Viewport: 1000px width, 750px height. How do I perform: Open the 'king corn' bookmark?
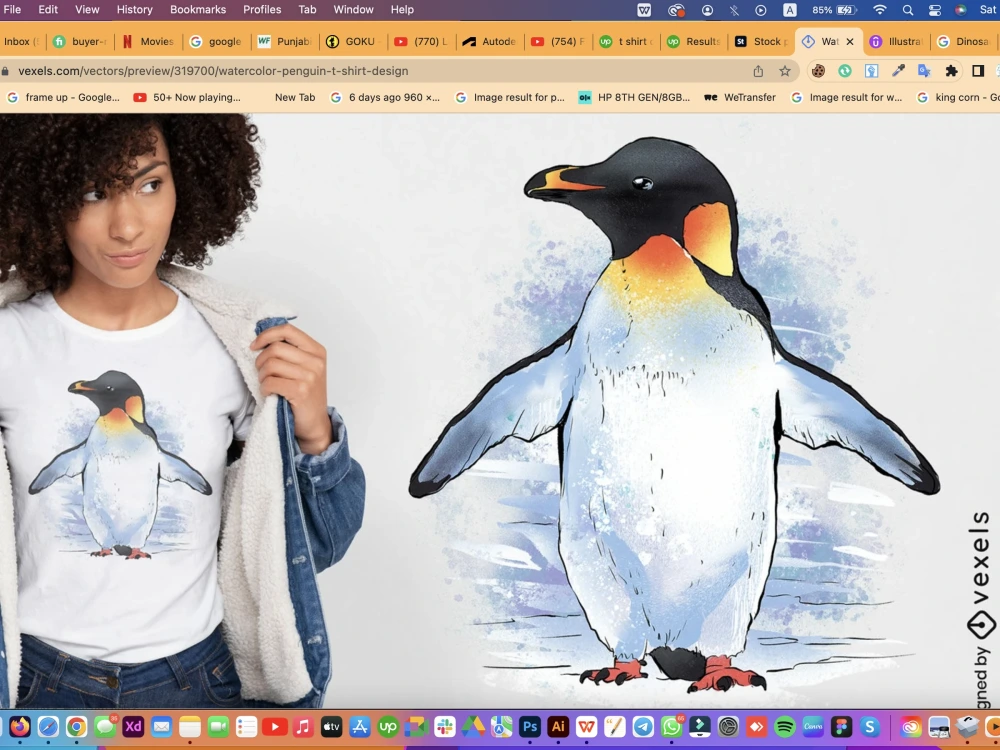(958, 98)
